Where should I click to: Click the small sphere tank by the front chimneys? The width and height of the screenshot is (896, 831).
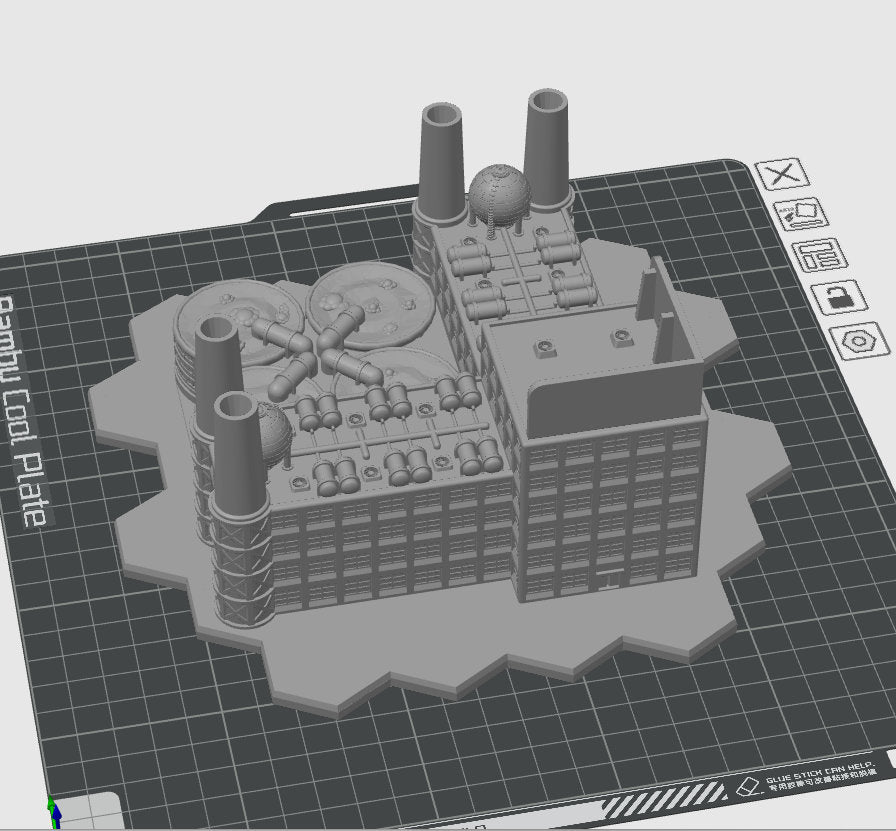(x=274, y=432)
